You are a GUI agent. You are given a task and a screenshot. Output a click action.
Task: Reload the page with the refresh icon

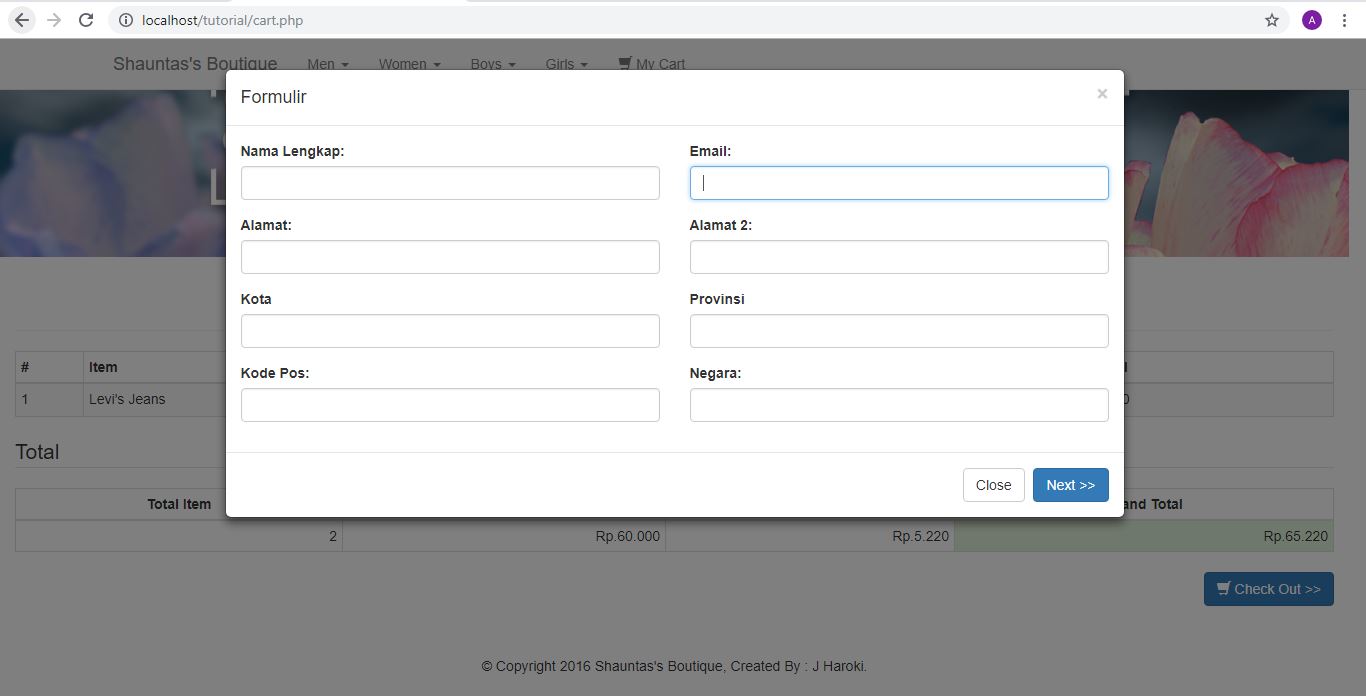click(86, 20)
